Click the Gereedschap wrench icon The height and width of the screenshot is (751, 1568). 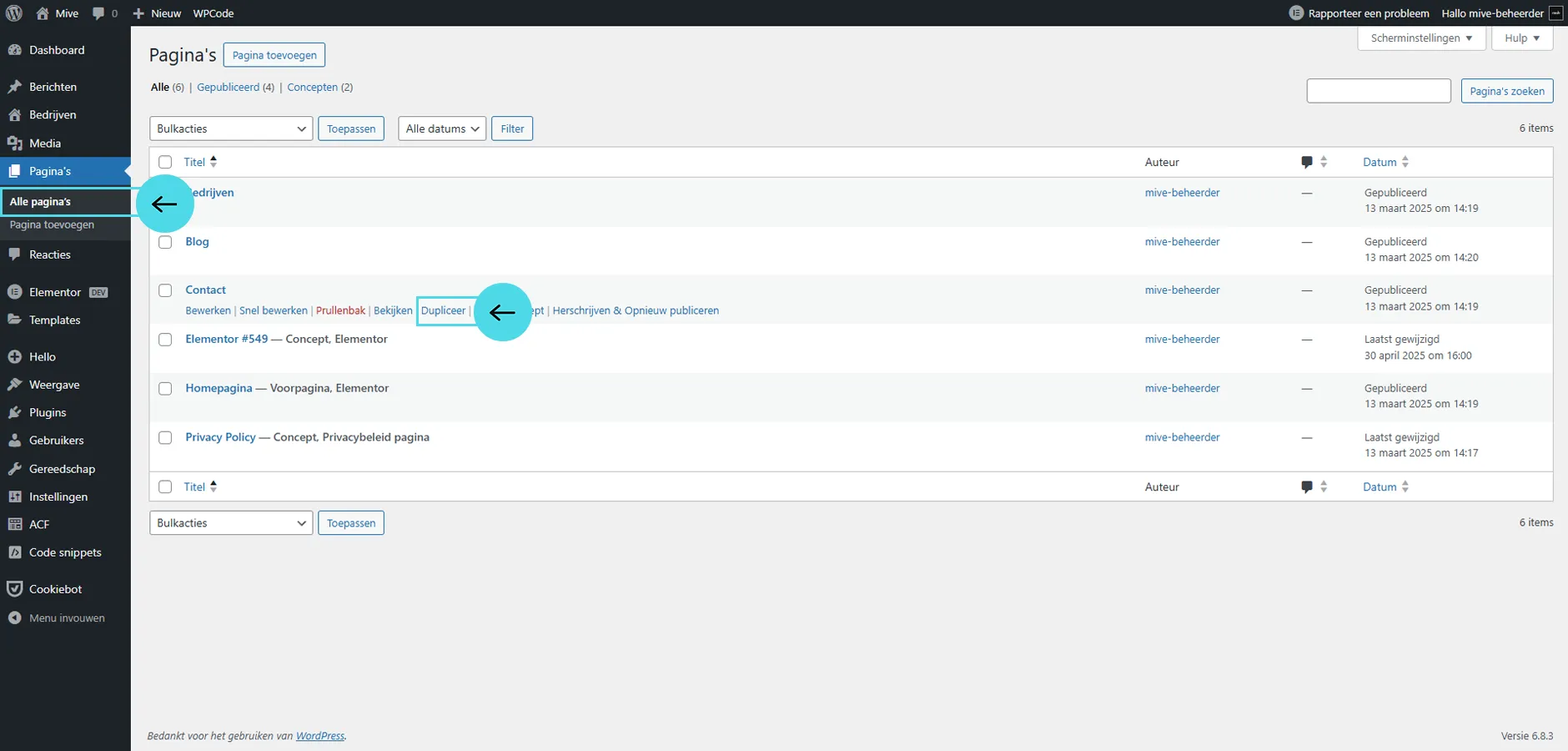coord(14,469)
